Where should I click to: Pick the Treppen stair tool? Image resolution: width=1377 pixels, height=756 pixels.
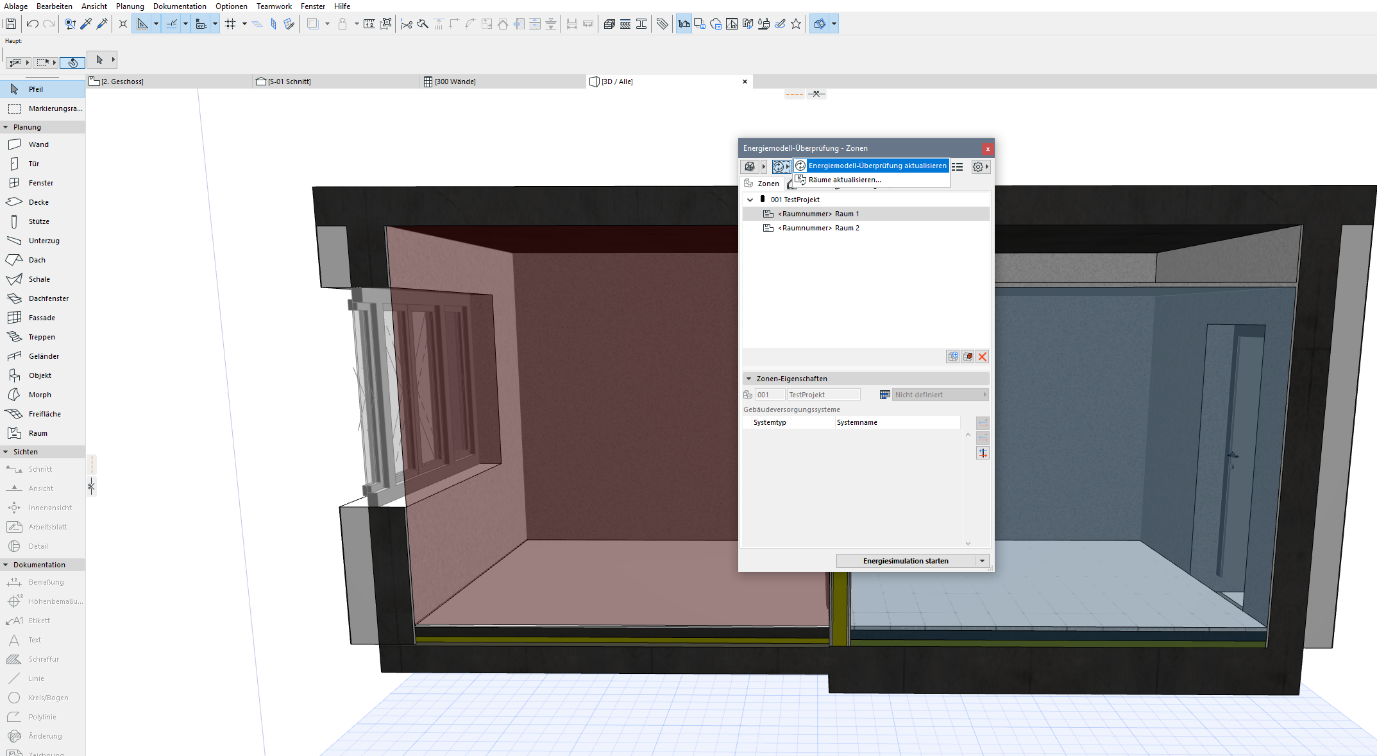[41, 337]
